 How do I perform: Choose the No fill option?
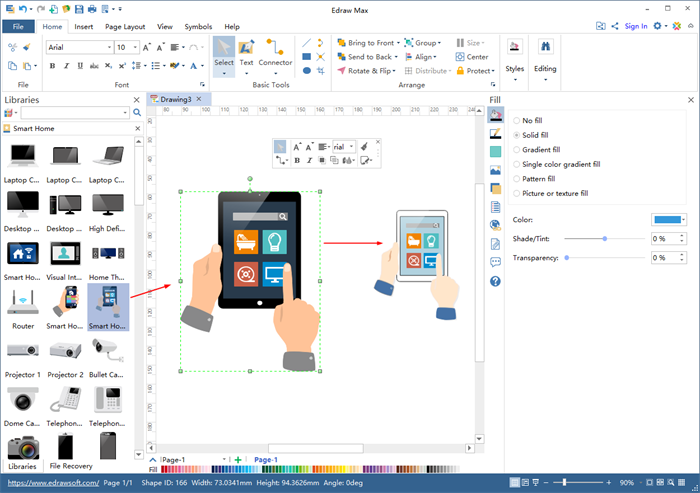pos(516,120)
